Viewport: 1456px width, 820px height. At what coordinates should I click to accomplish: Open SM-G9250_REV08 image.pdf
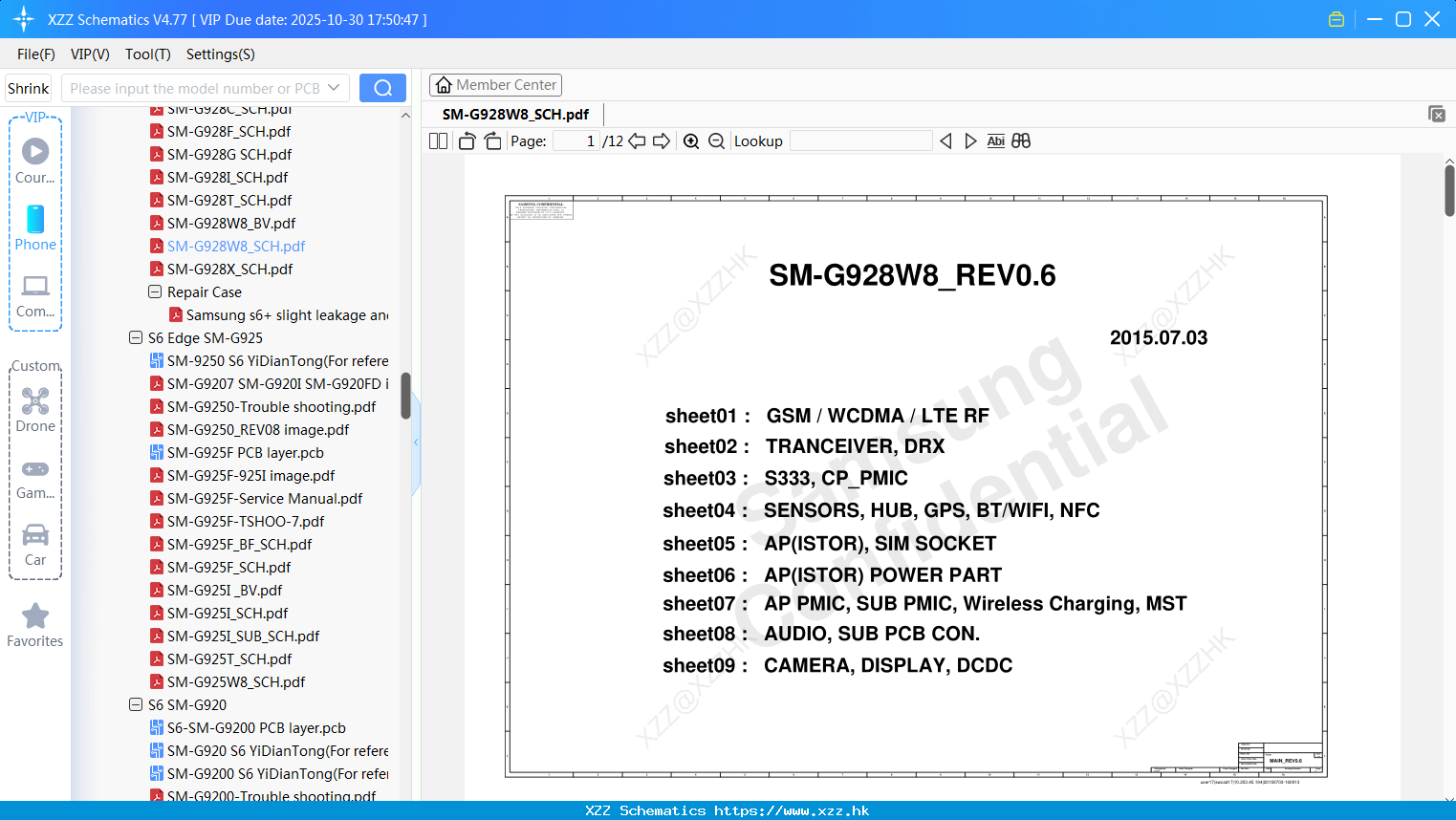258,429
